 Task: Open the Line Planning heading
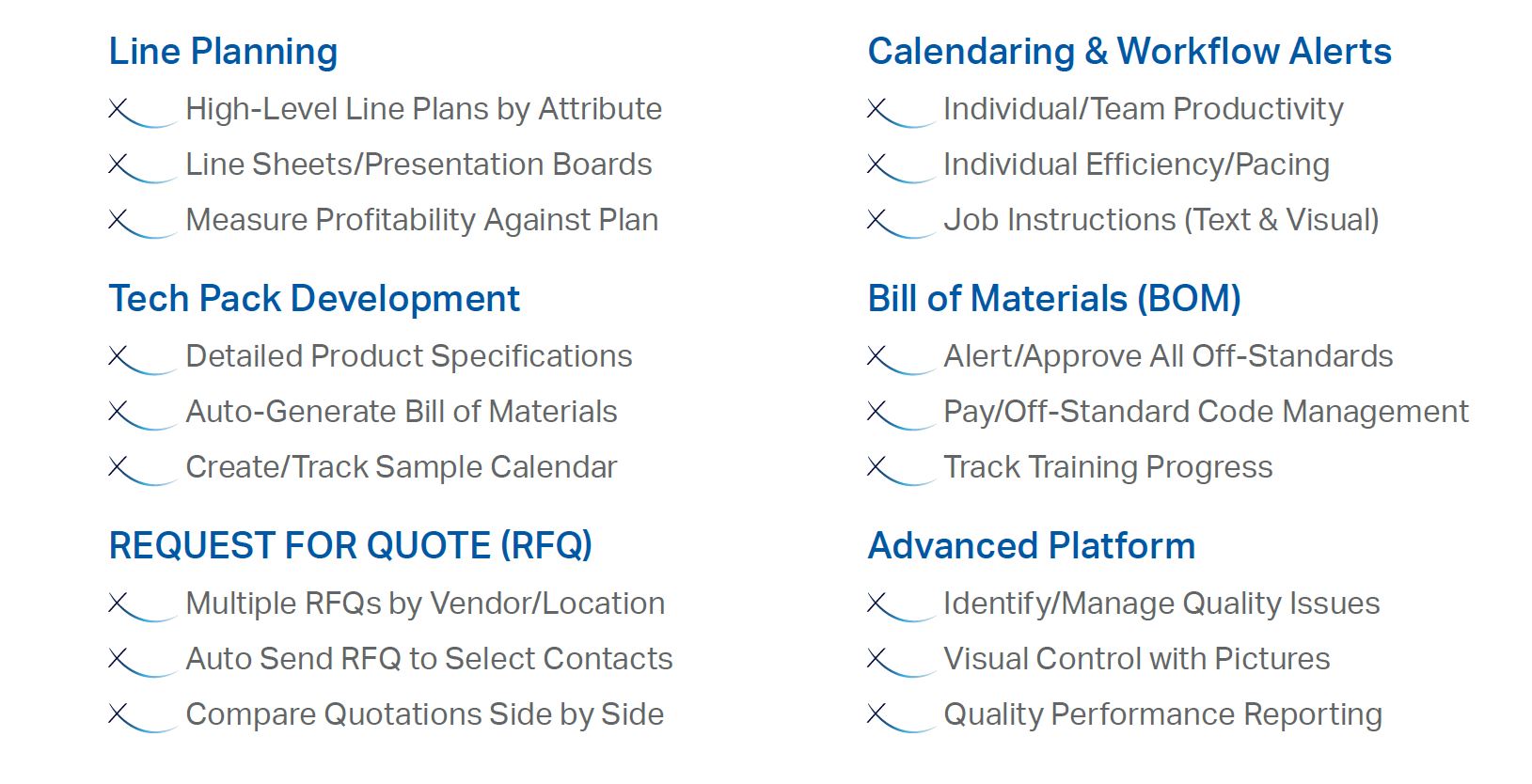223,52
